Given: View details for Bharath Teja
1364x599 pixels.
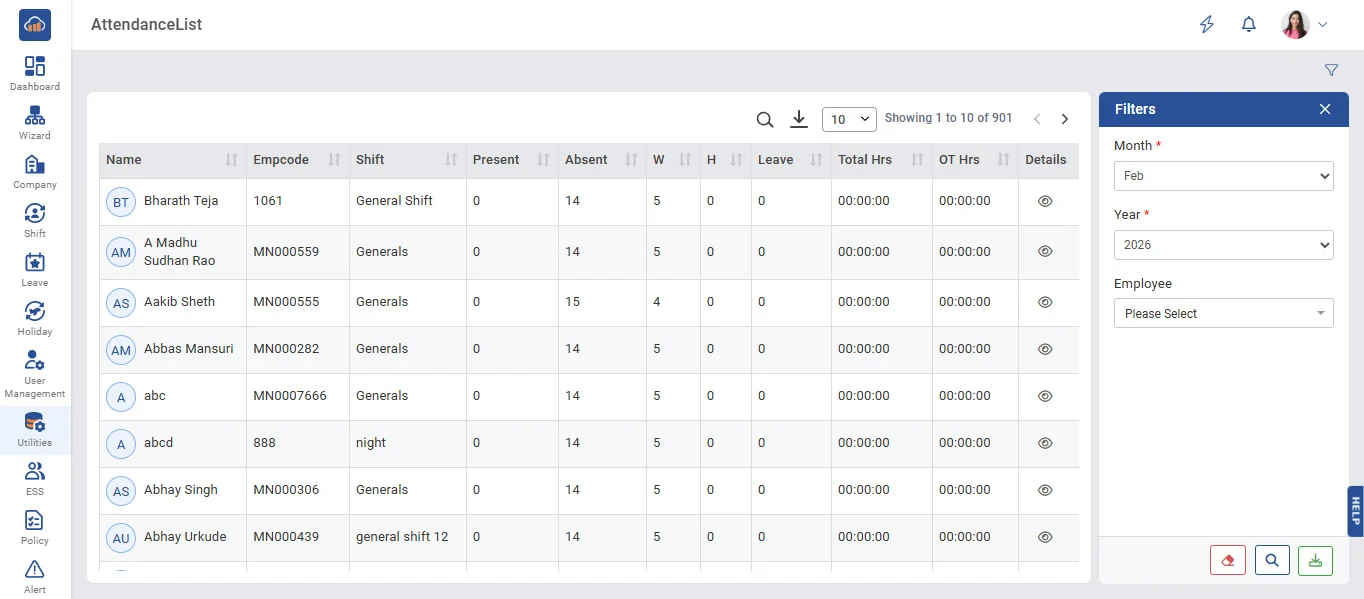Looking at the screenshot, I should coord(1045,201).
